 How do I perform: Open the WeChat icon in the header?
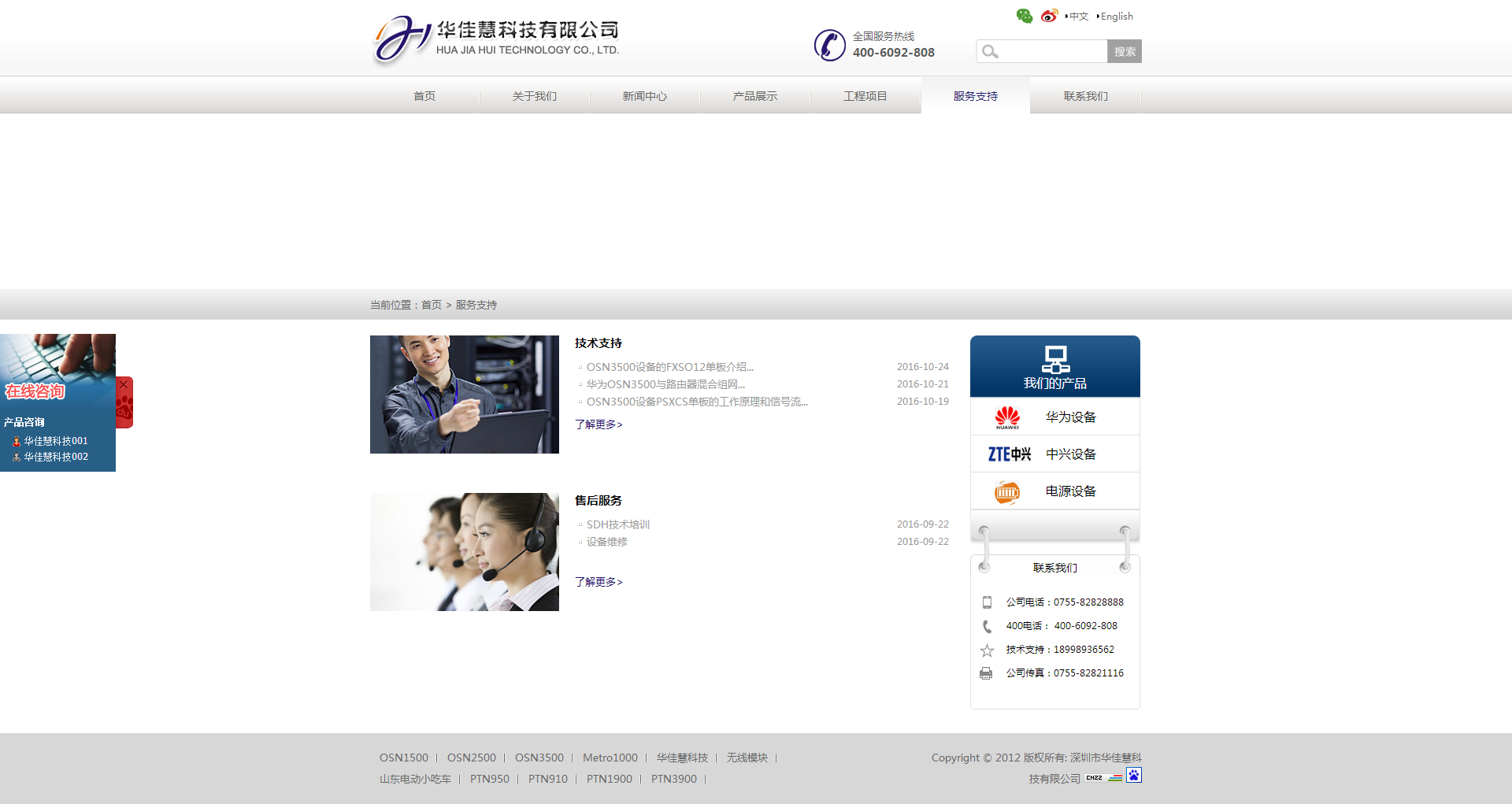click(1024, 16)
